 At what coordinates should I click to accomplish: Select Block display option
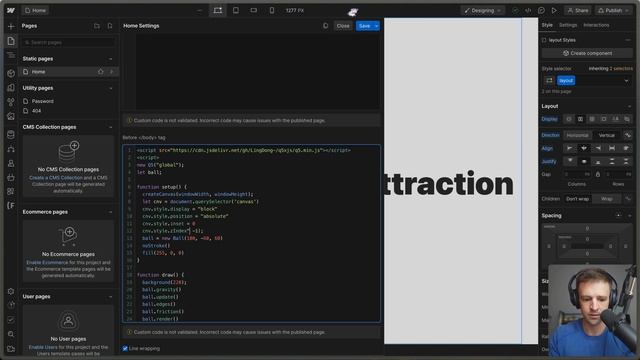[x=569, y=119]
